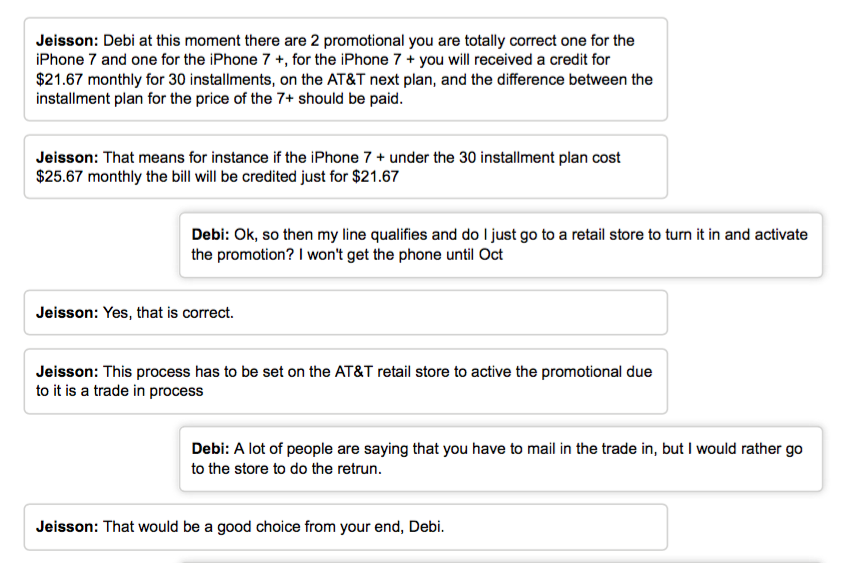Click Debi's message about retail store activation
The width and height of the screenshot is (846, 563).
[501, 245]
